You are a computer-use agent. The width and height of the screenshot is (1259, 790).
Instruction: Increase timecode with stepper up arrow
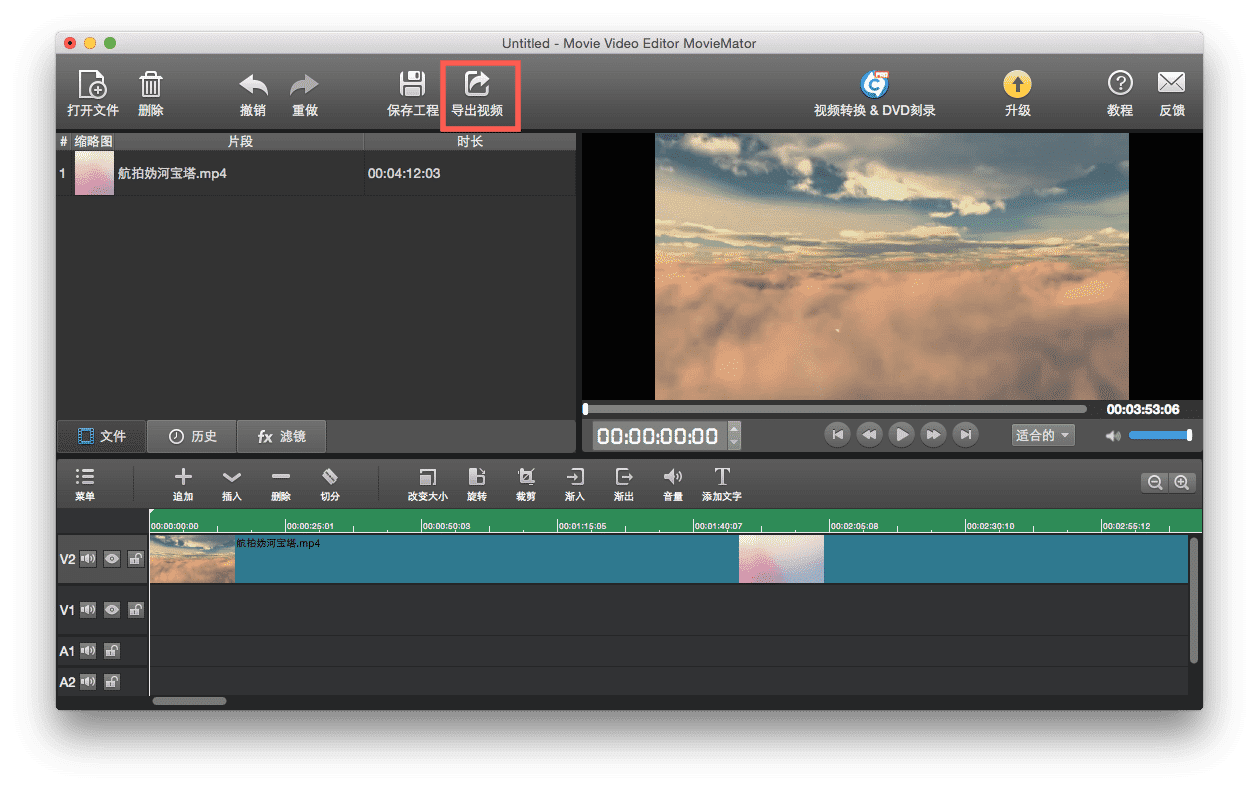point(735,429)
